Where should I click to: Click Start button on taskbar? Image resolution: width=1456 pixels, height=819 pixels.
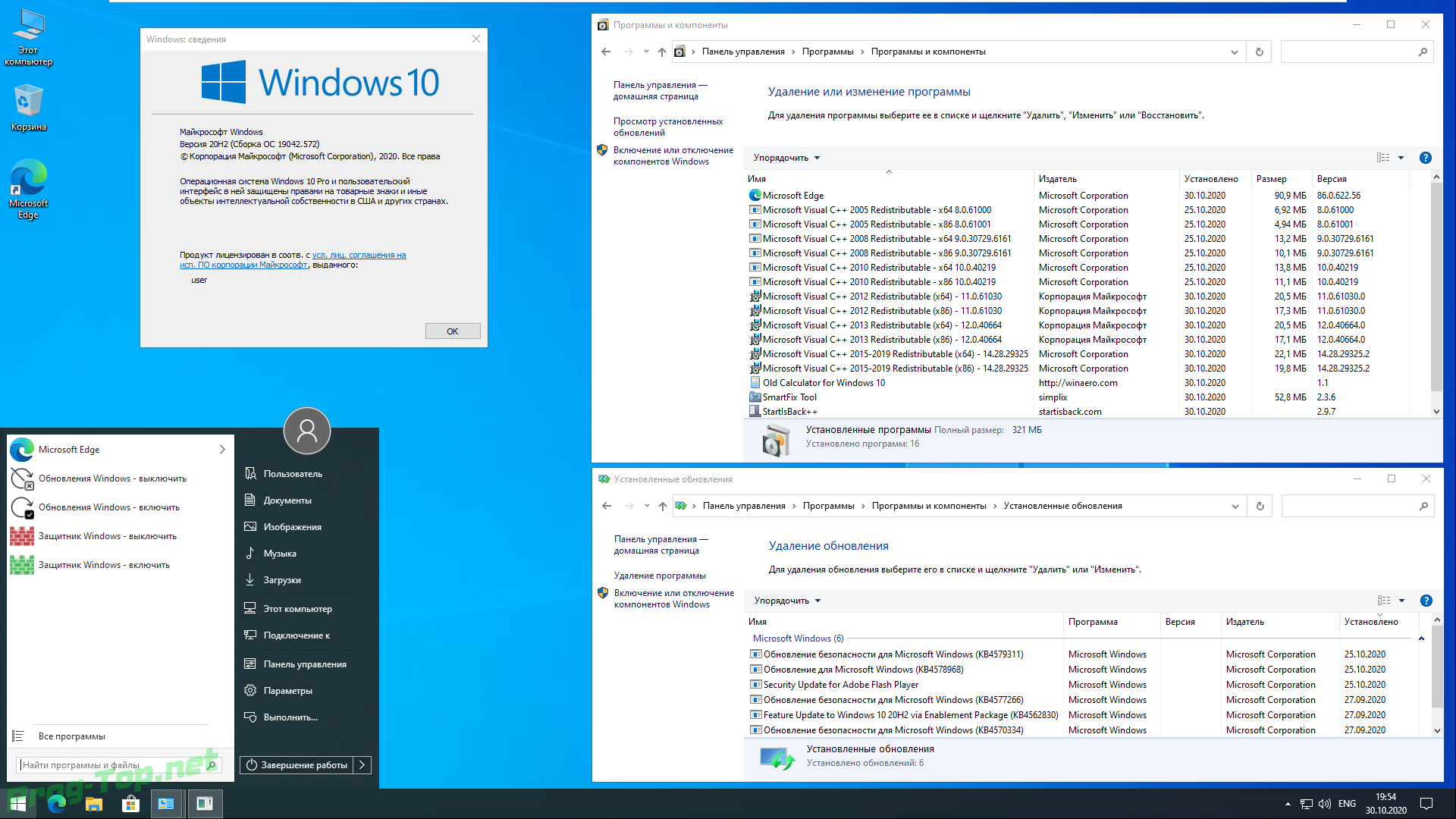[17, 804]
